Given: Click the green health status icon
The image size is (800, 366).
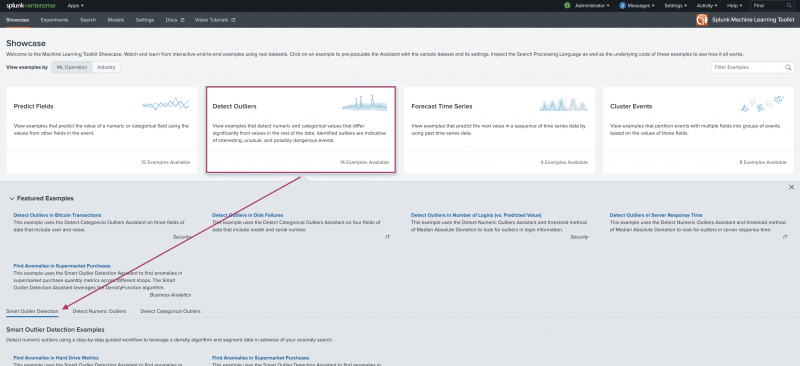Looking at the screenshot, I should tap(567, 6).
